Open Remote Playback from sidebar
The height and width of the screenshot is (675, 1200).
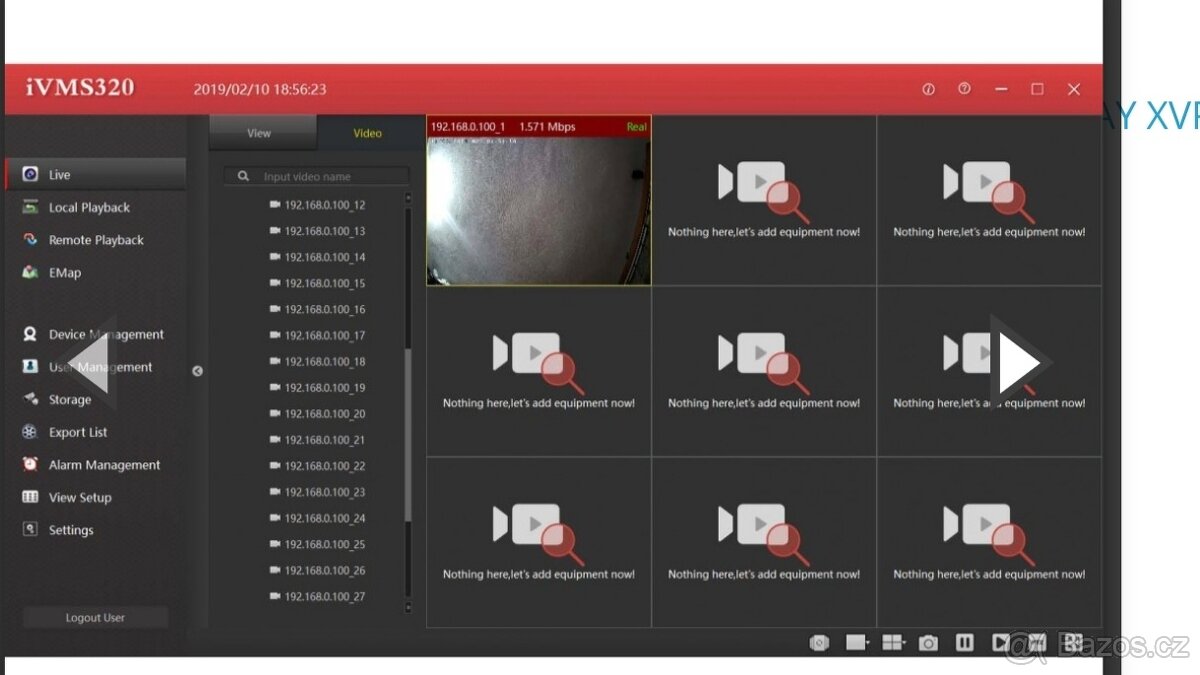pyautogui.click(x=96, y=240)
